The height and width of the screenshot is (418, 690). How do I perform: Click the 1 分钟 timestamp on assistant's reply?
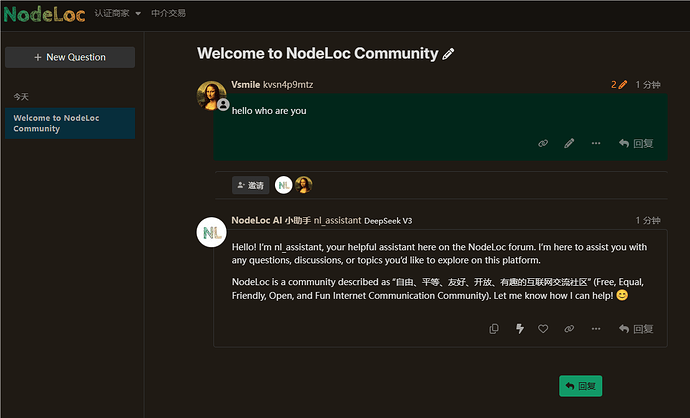point(648,220)
